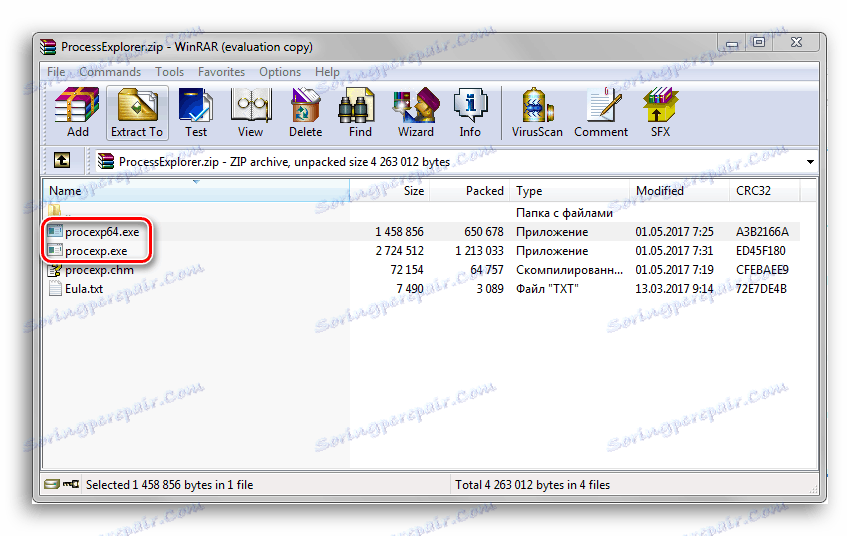The height and width of the screenshot is (536, 860).
Task: Click the key icon in status bar
Action: 71,484
